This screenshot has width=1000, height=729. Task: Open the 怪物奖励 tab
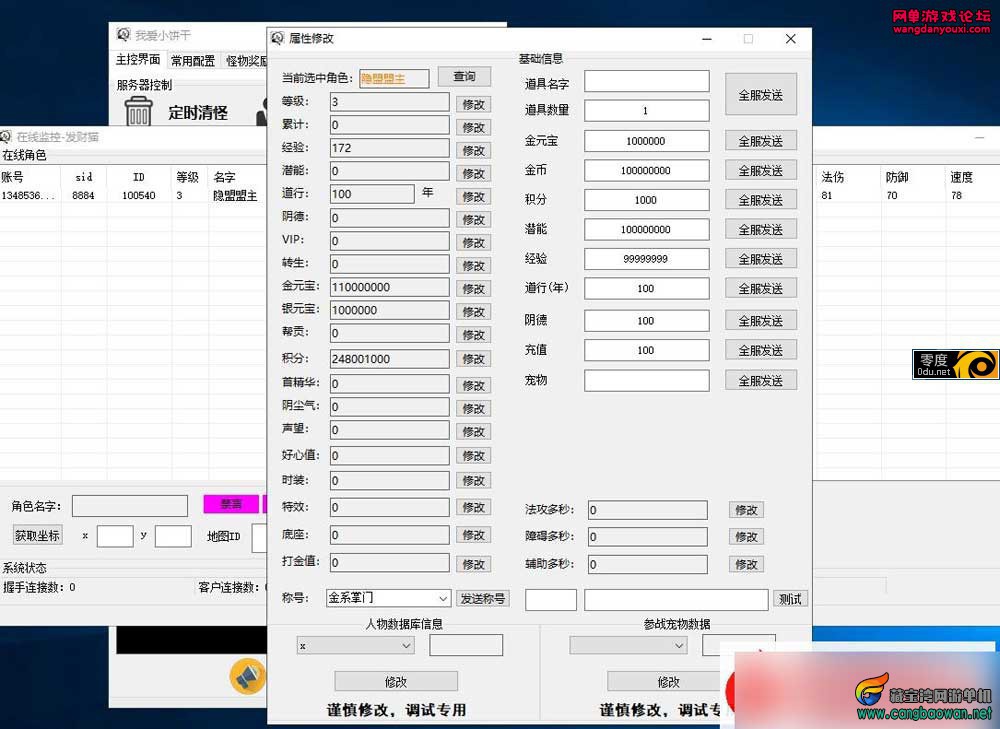[246, 61]
